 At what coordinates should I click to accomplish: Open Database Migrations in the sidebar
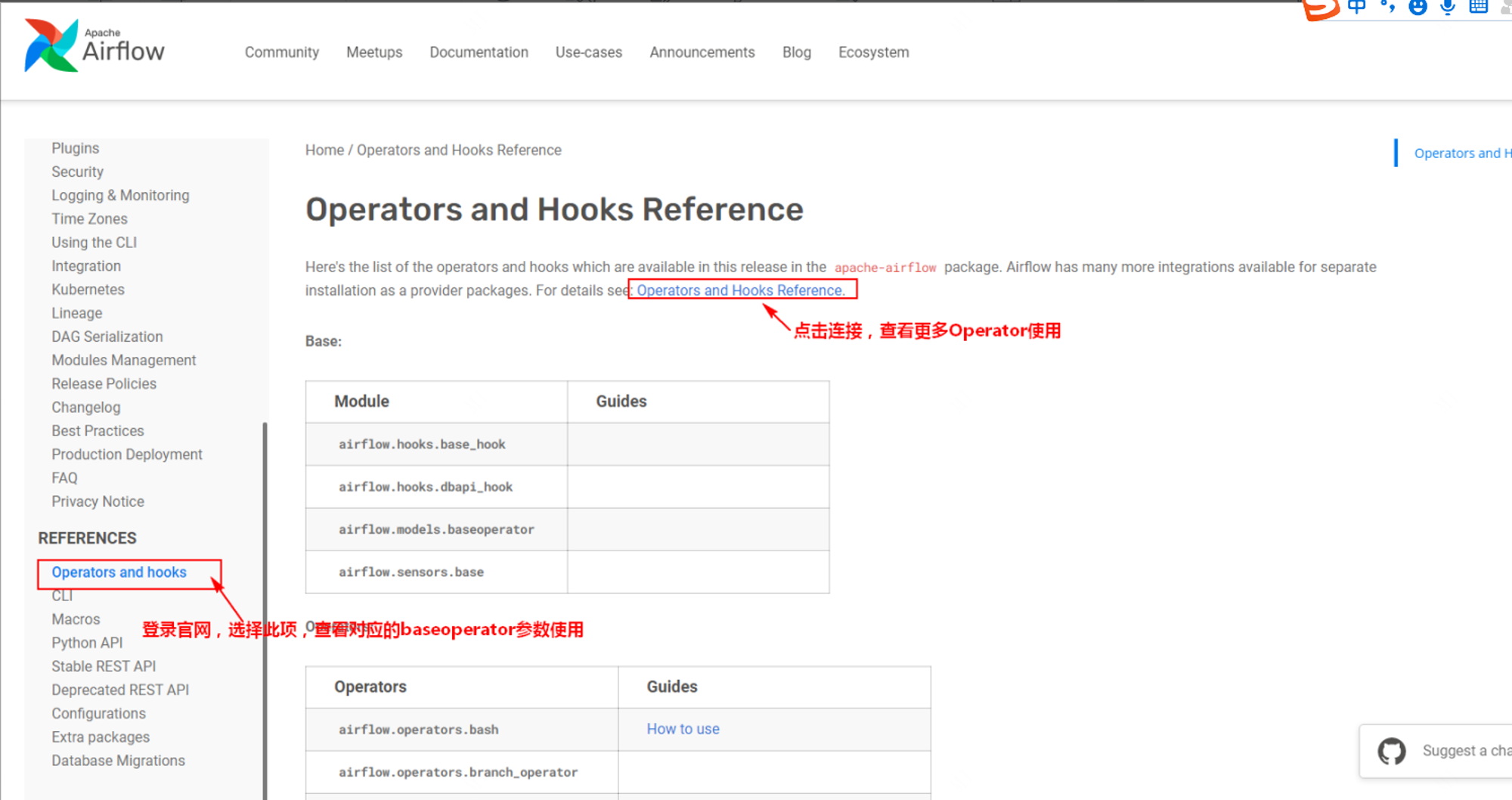click(118, 760)
